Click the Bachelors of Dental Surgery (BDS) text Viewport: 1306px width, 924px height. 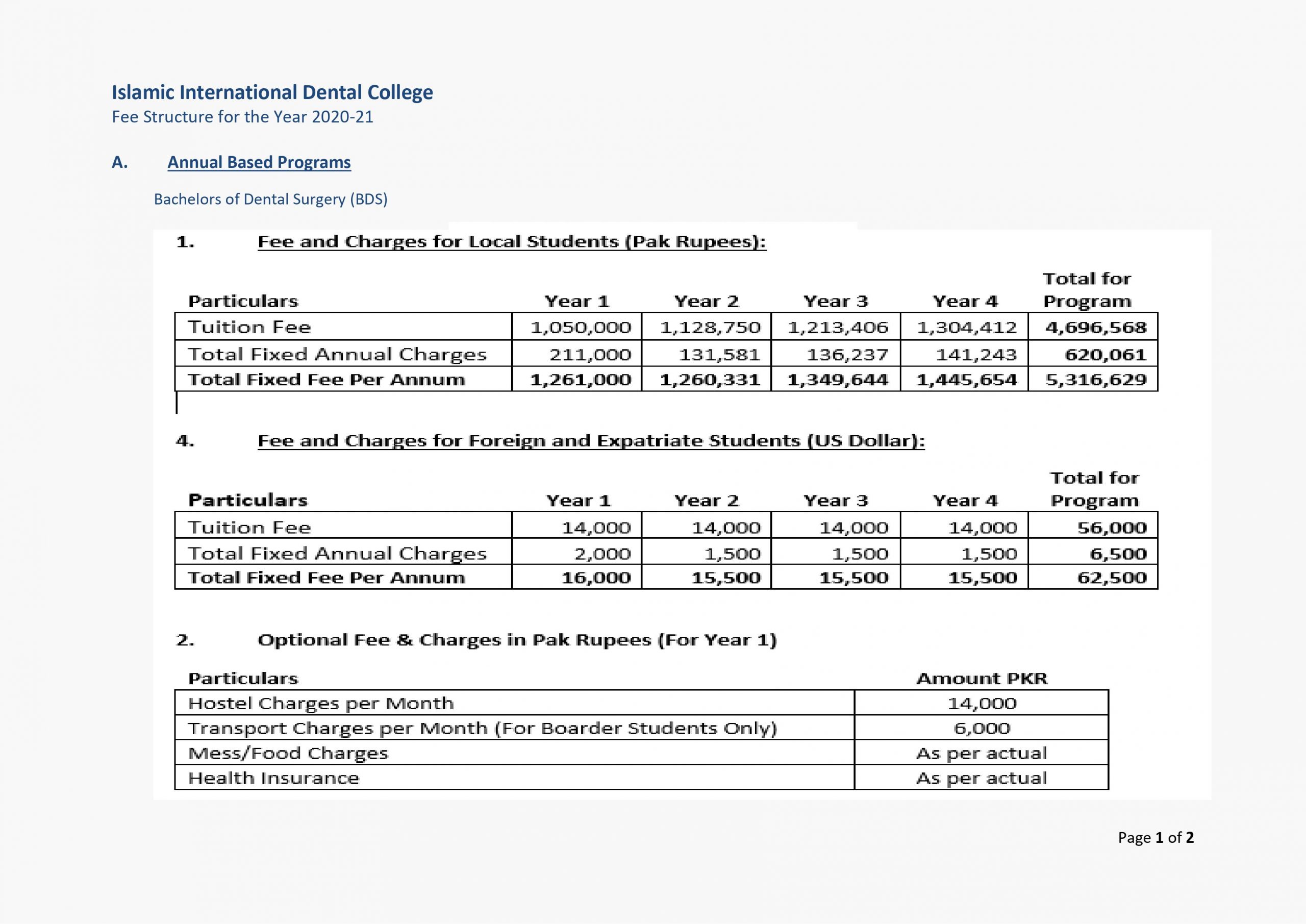tap(270, 199)
